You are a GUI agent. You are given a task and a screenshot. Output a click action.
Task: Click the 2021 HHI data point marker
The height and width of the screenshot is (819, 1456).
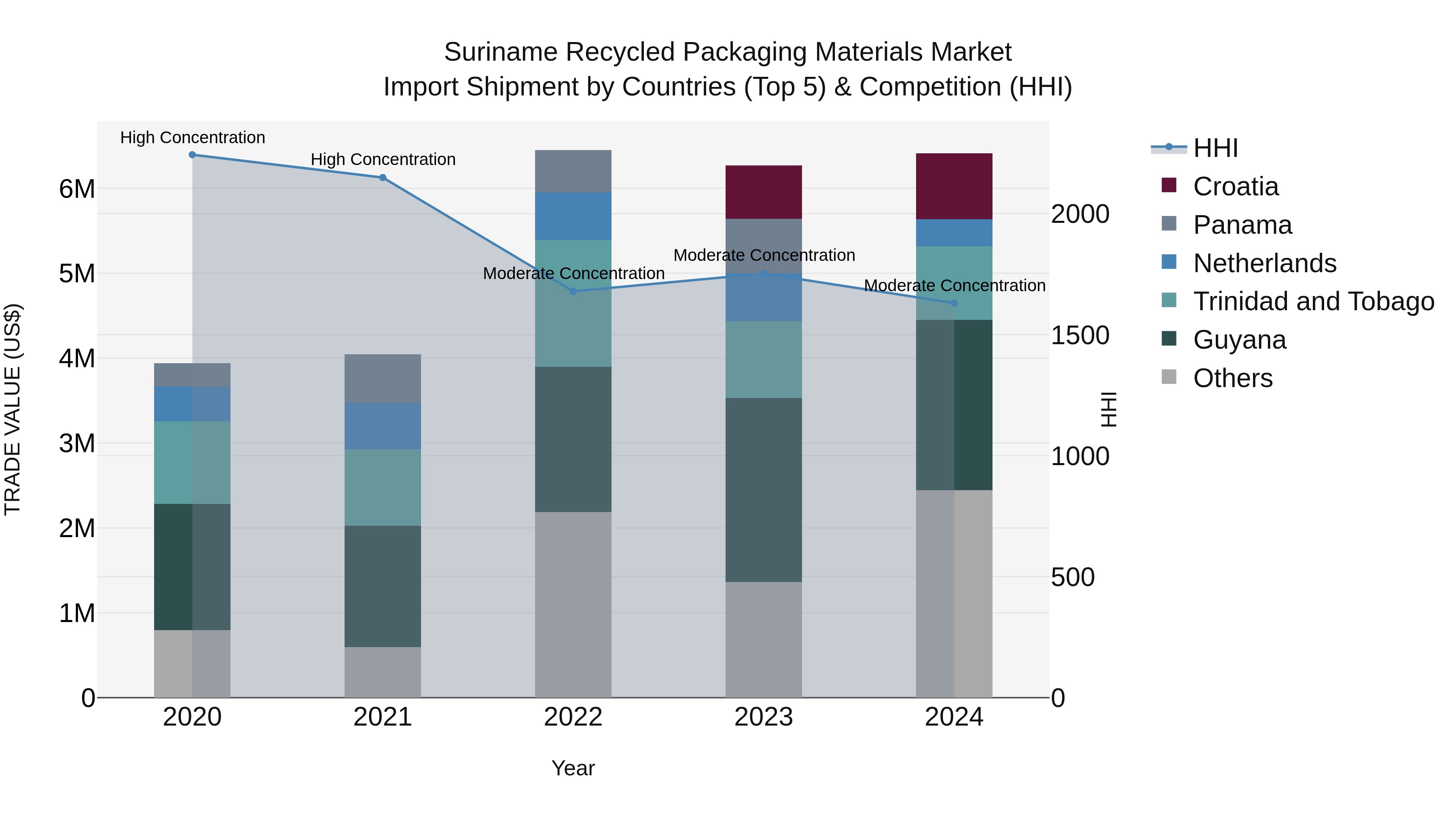(383, 178)
